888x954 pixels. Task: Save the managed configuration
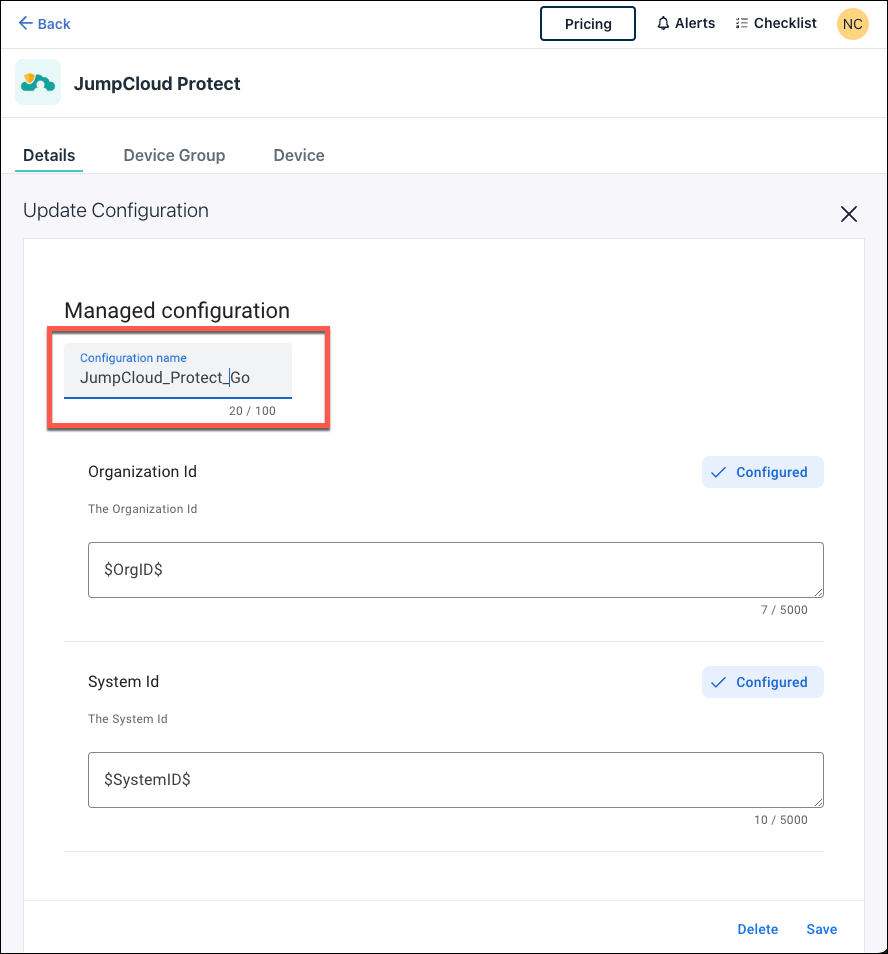(x=822, y=929)
